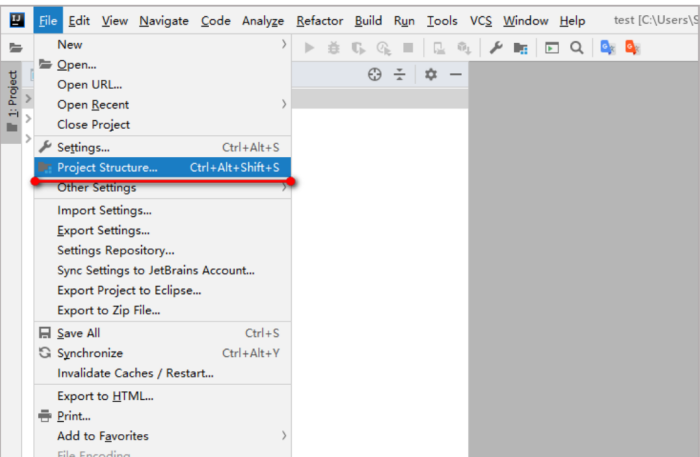Viewport: 700px width, 457px height.
Task: Select Close Project
Action: (x=162, y=125)
